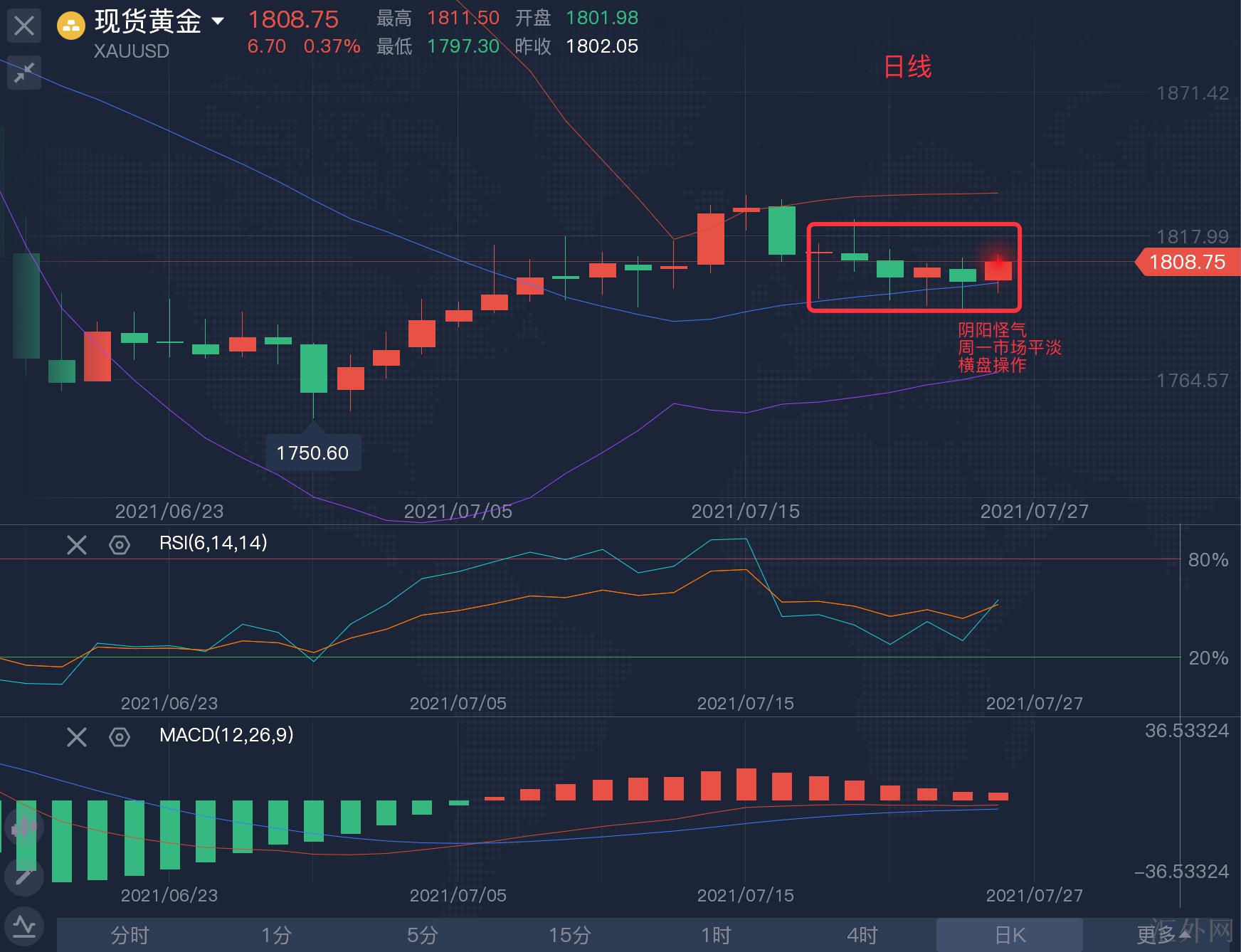Click the shrink/collapse fullscreen arrows icon
Screen dimensions: 1241x952
(x=24, y=73)
